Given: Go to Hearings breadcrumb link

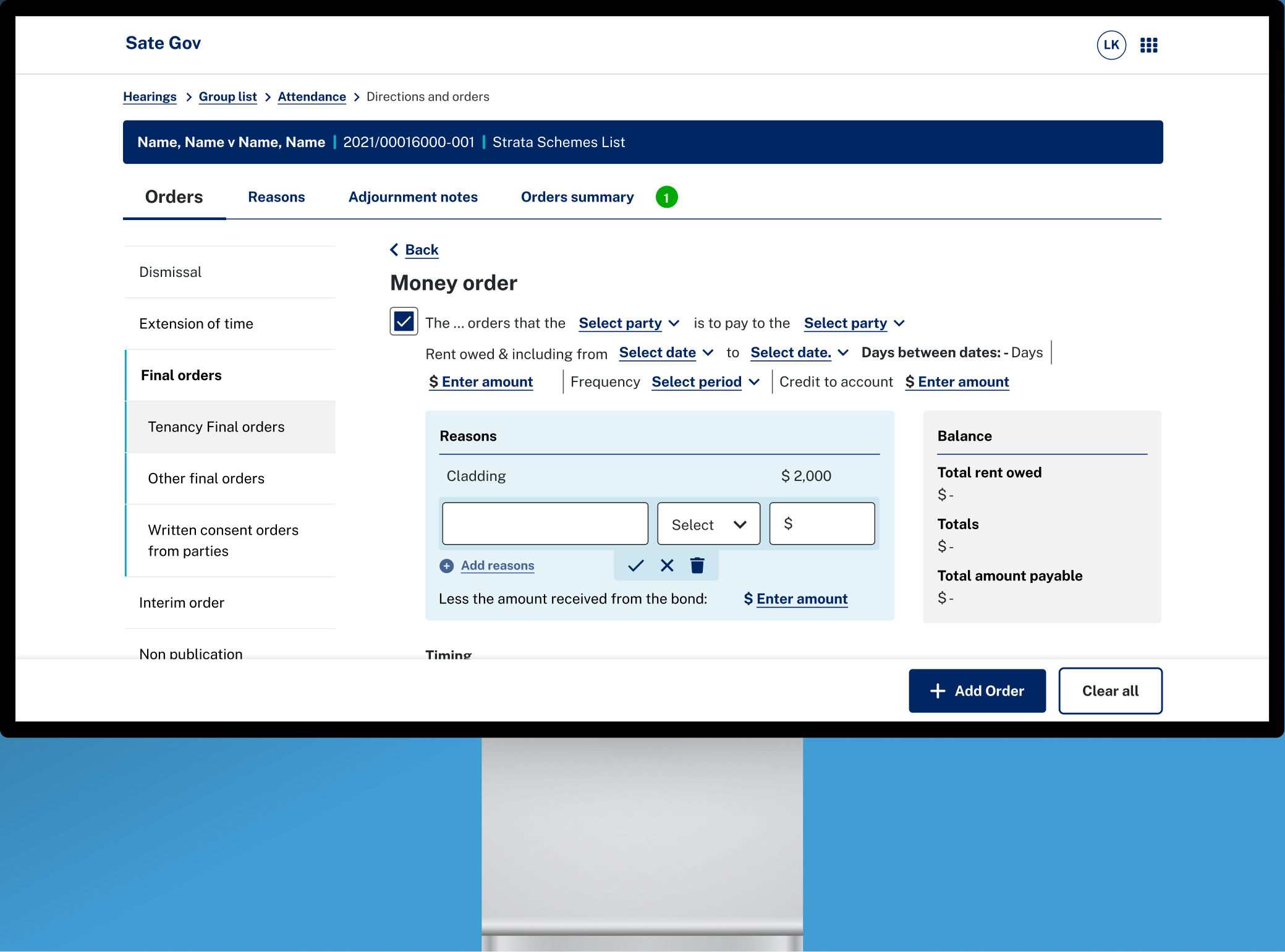Looking at the screenshot, I should tap(150, 96).
